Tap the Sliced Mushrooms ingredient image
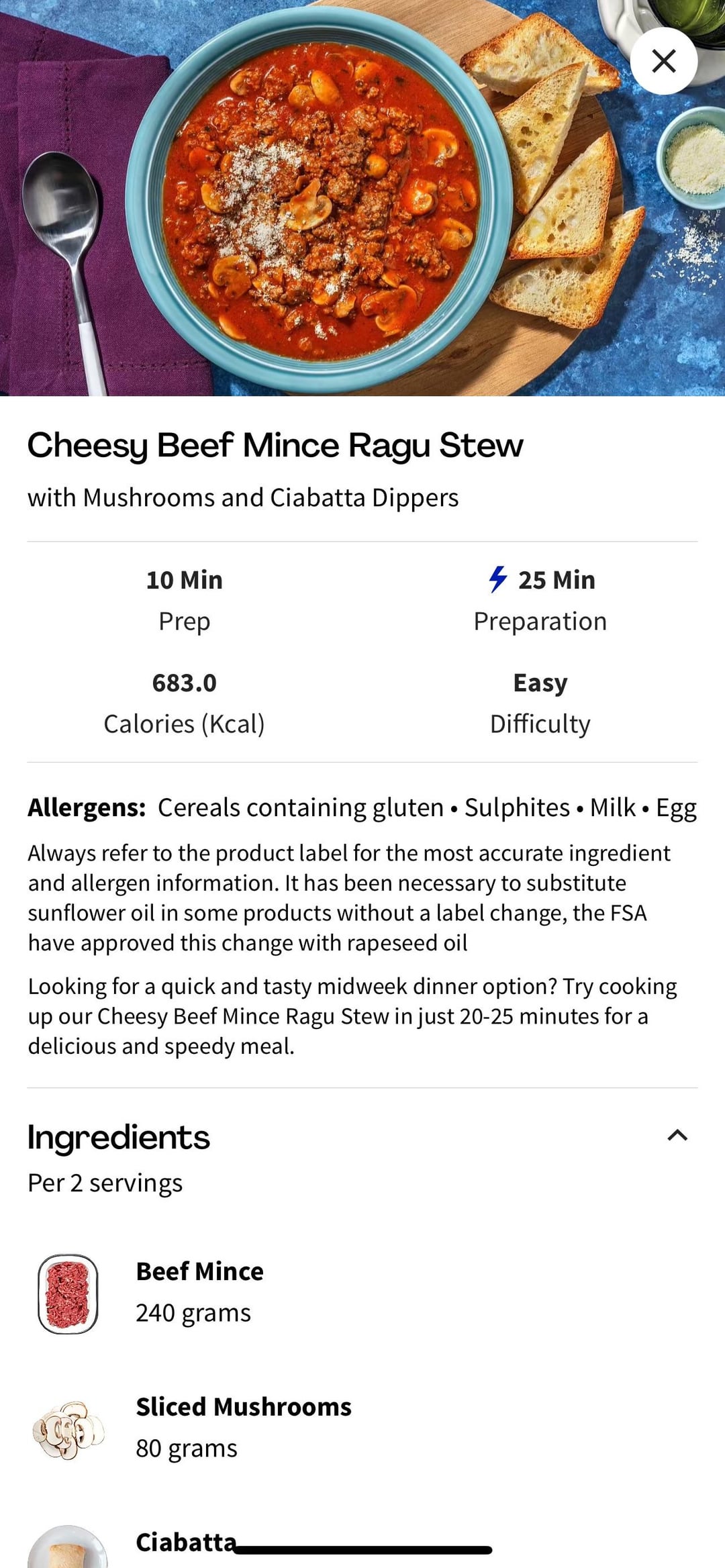725x1568 pixels. [x=68, y=1428]
